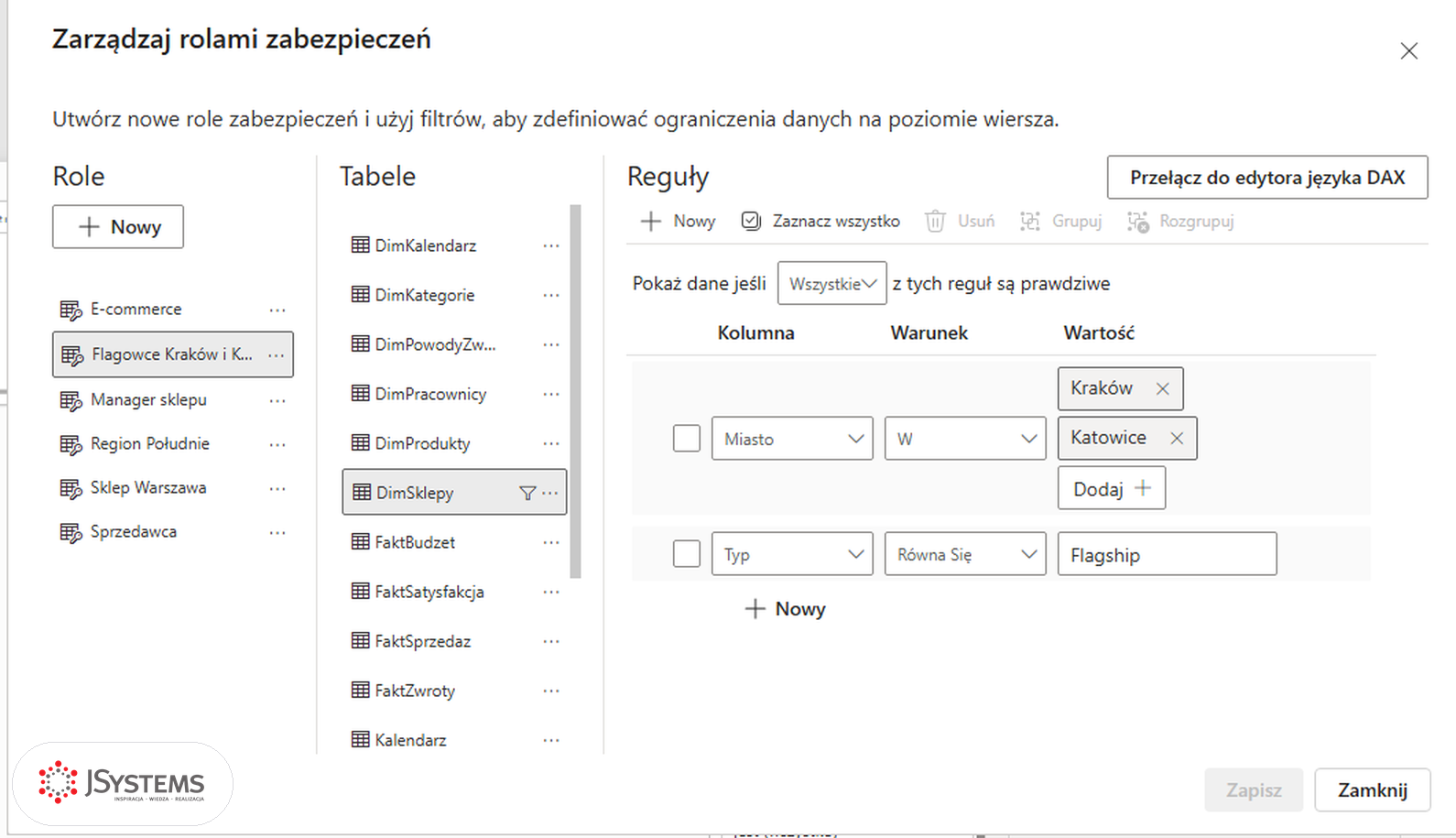This screenshot has height=838, width=1456.
Task: Open the Równa Się condition dropdown
Action: click(965, 554)
